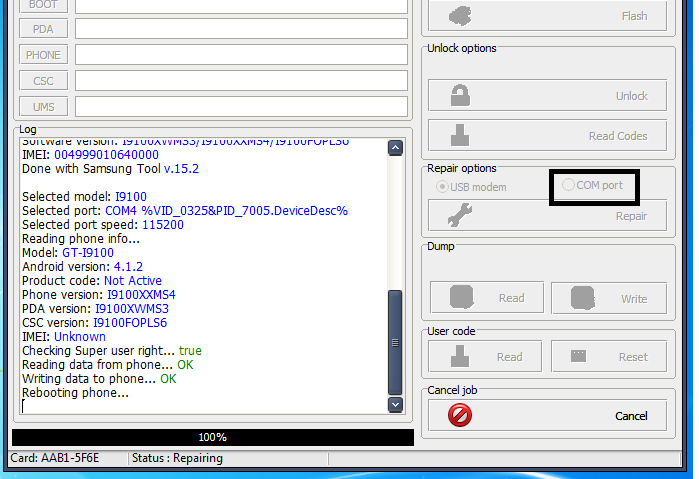Image resolution: width=699 pixels, height=479 pixels.
Task: Click the Read Codes text label
Action: (618, 136)
